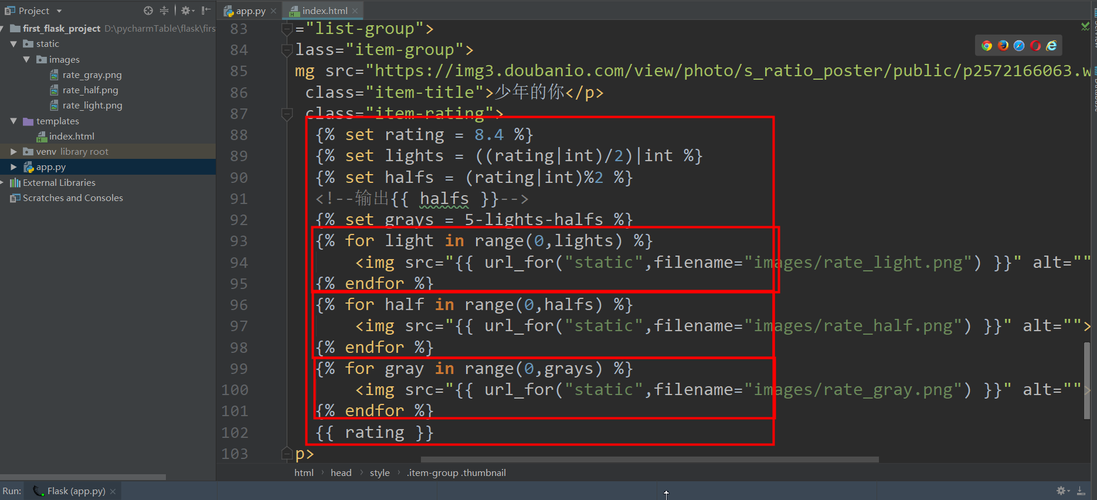
Task: Click the images folder name
Action: (64, 59)
